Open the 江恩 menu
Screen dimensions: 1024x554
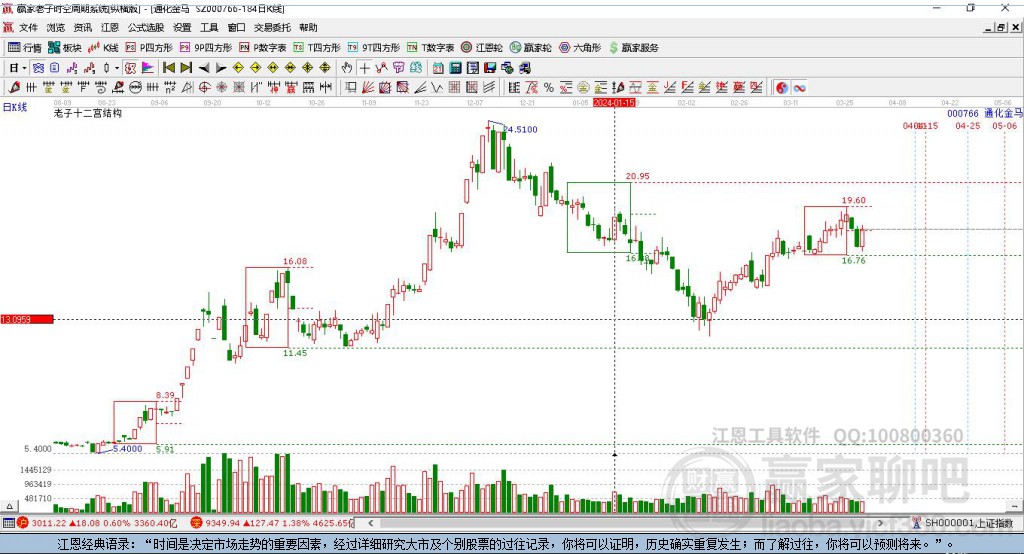(x=110, y=27)
